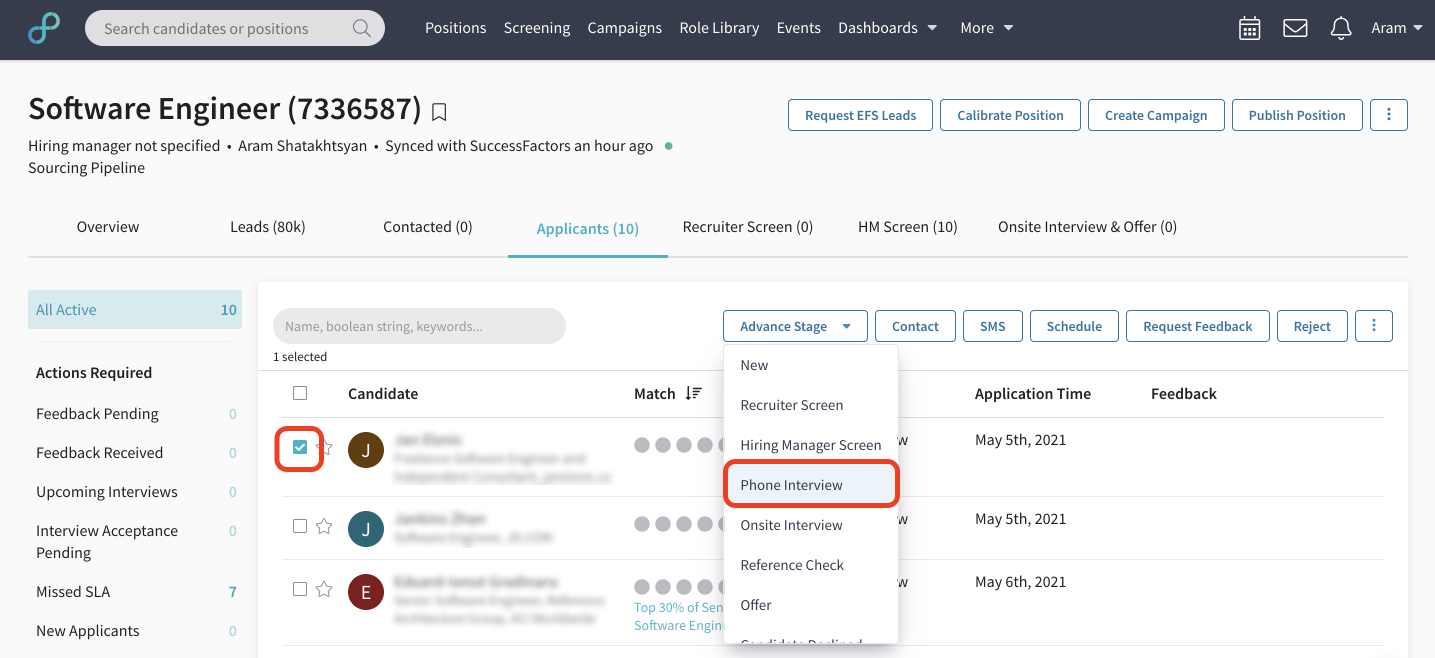Uncheck the selected candidate's checkbox
The height and width of the screenshot is (658, 1435).
pyautogui.click(x=300, y=447)
